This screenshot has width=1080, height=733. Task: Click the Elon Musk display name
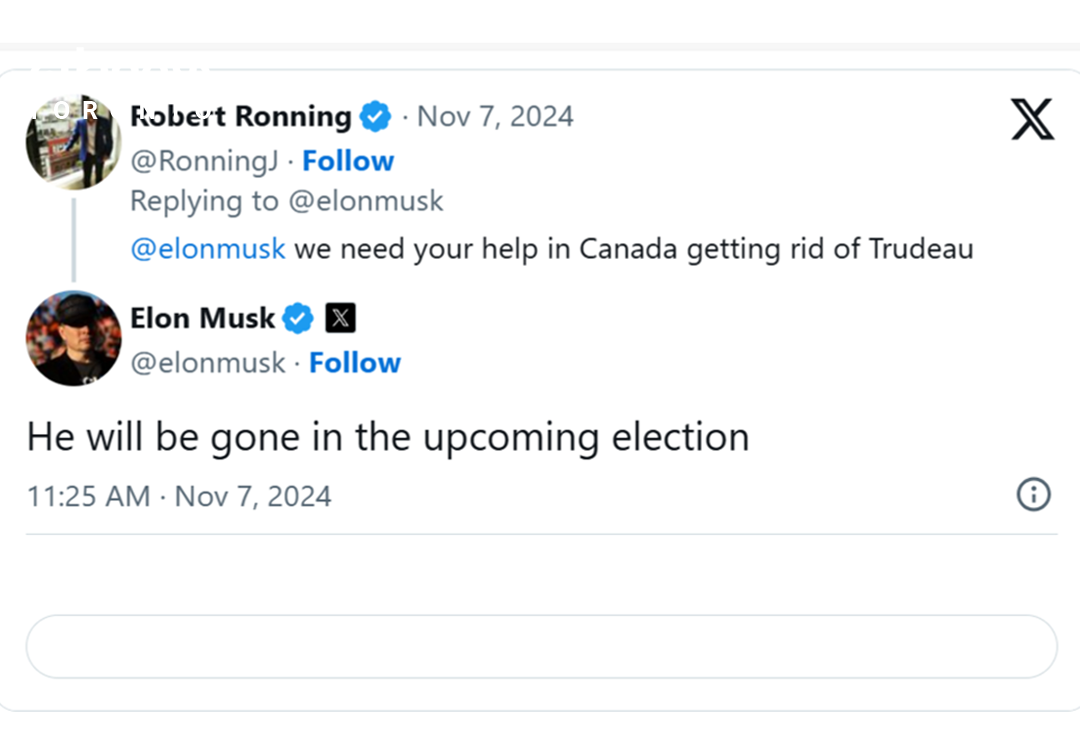click(x=202, y=319)
